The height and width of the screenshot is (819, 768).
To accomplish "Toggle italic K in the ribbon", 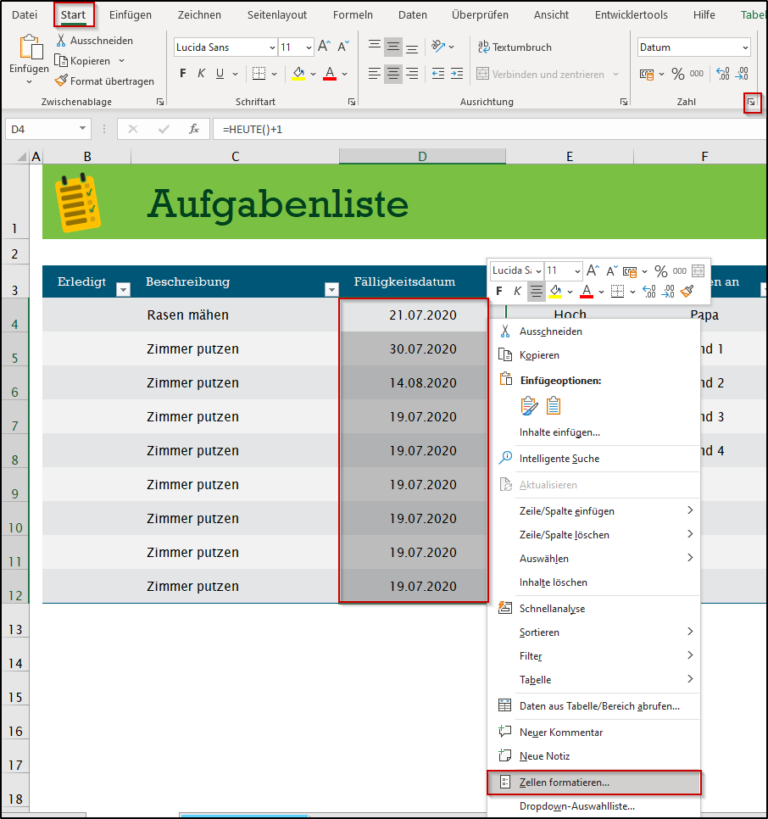I will click(x=202, y=73).
